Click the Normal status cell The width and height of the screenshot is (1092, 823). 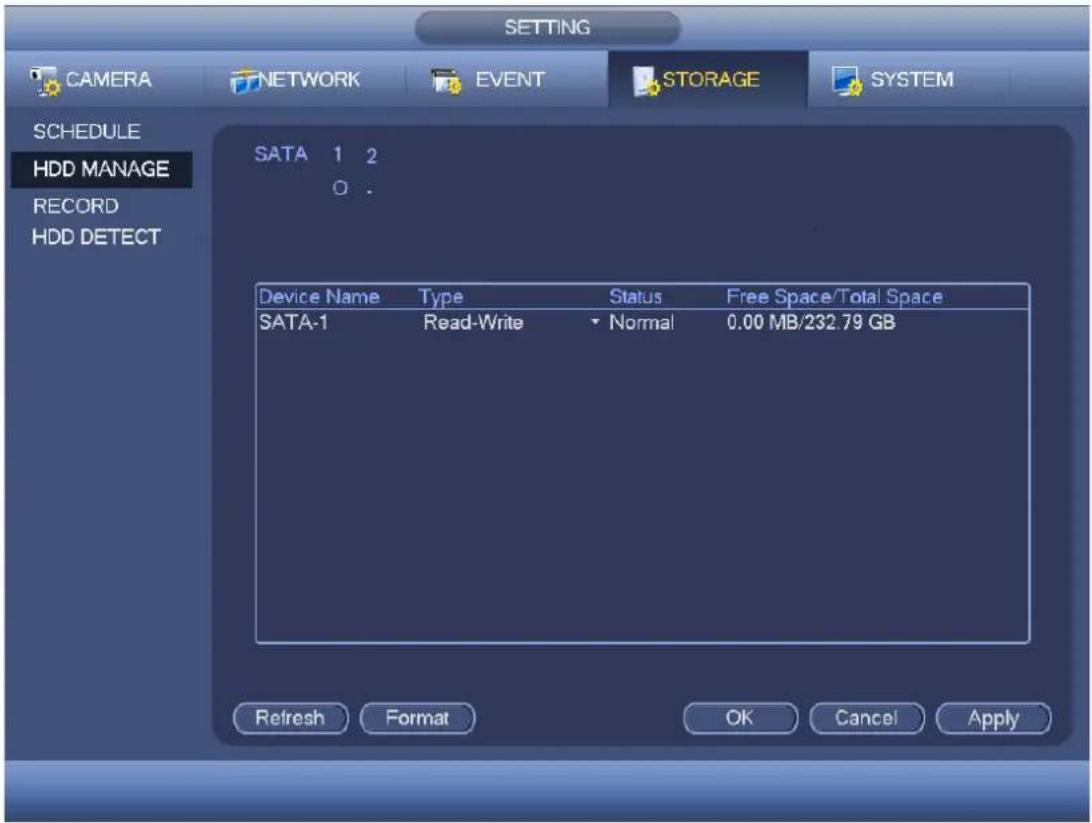(641, 322)
